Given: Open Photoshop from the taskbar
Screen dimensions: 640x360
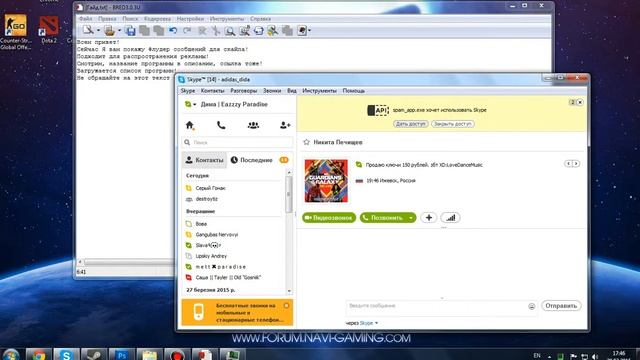Looking at the screenshot, I should (x=122, y=355).
